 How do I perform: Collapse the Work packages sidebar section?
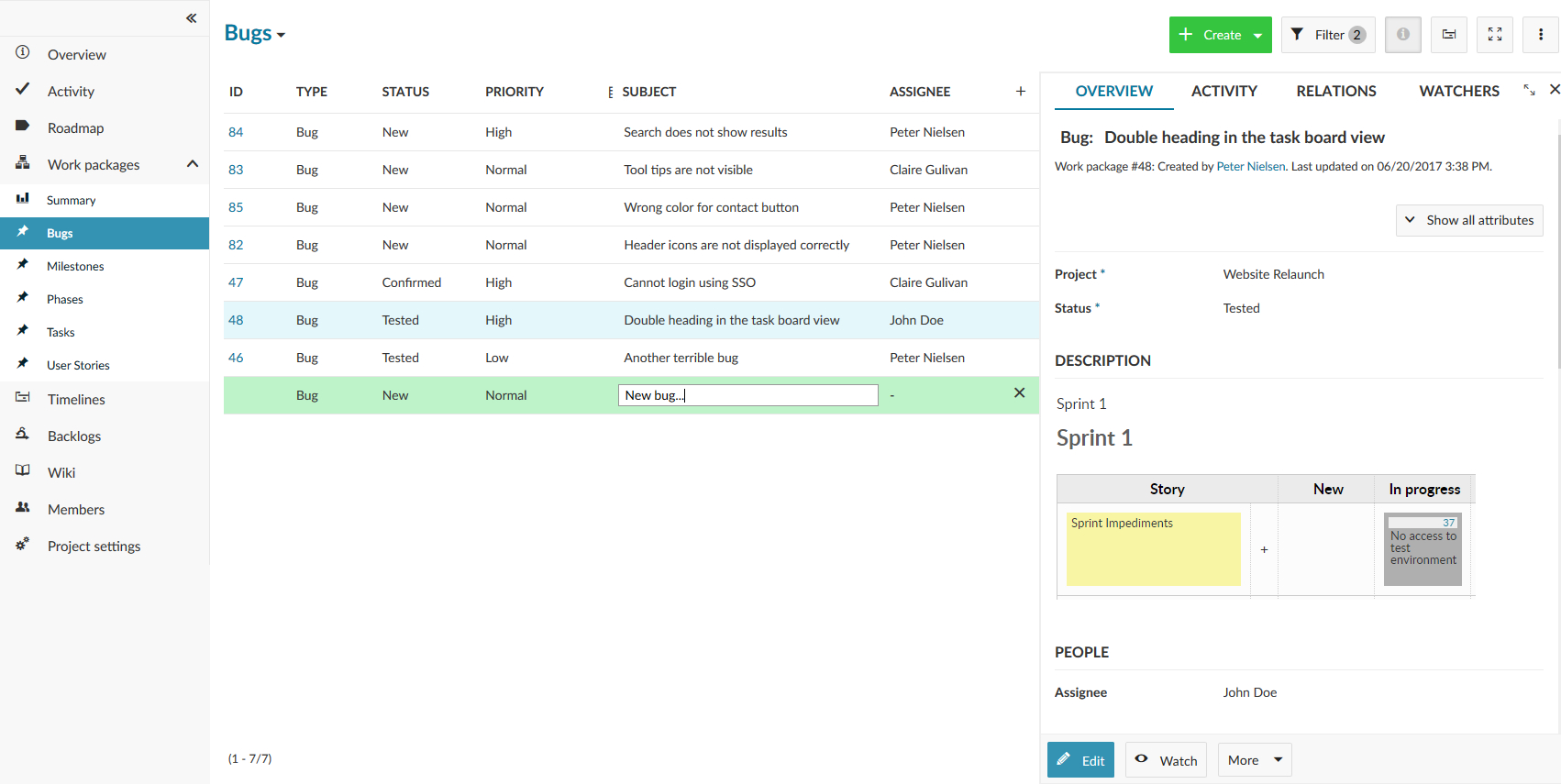[192, 164]
